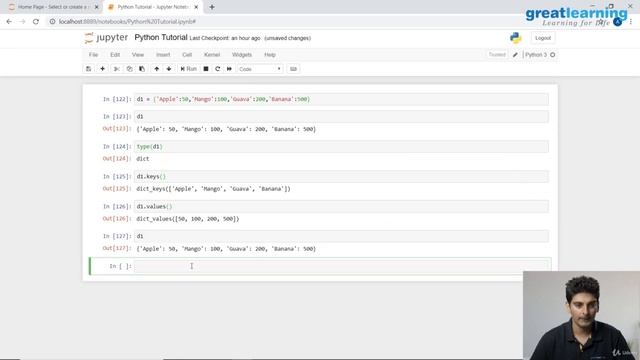Move the selected cell down
This screenshot has height=360, width=640.
(169, 69)
